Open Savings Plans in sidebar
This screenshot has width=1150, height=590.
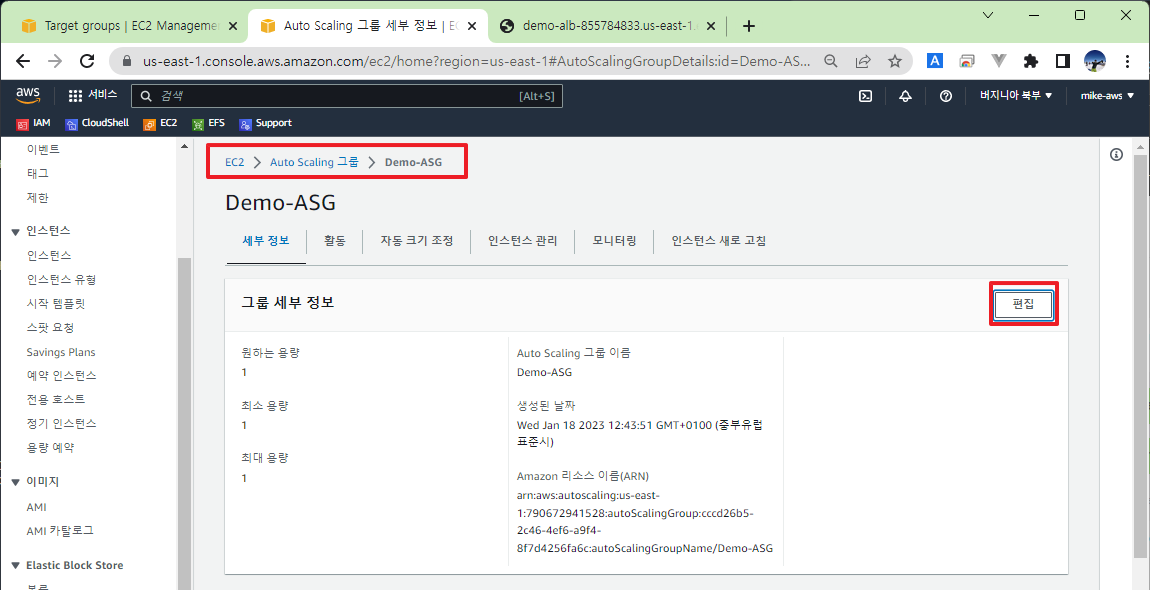(x=61, y=352)
